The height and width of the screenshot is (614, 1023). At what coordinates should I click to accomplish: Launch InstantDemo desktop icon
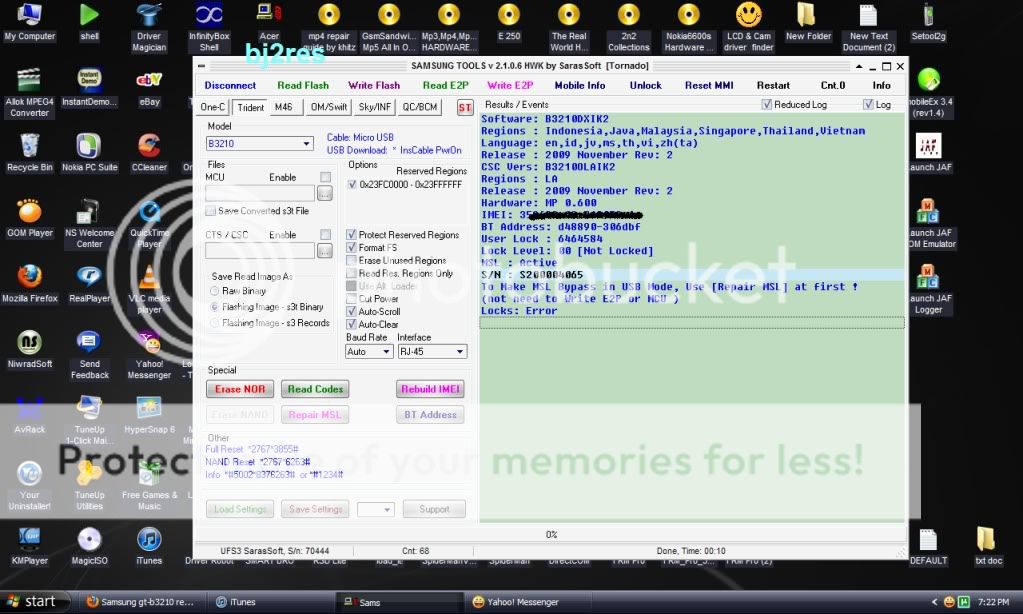[89, 88]
